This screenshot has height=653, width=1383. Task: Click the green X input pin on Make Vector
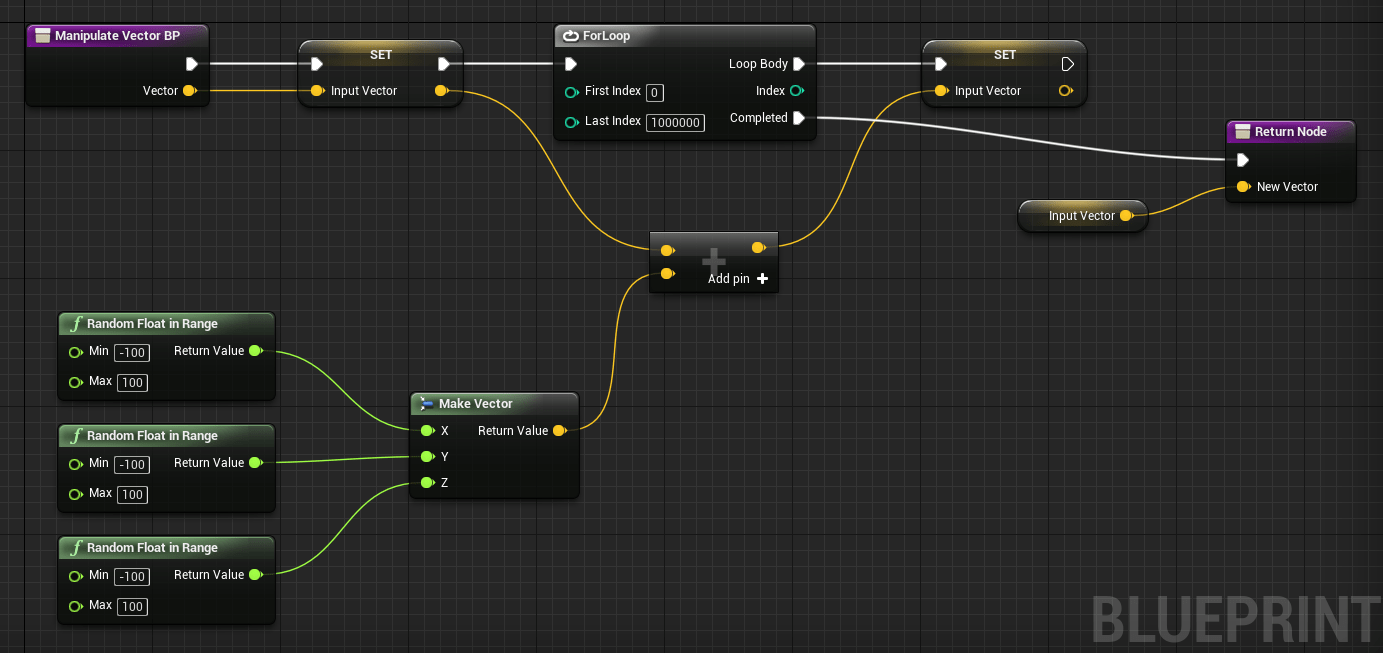(x=428, y=430)
